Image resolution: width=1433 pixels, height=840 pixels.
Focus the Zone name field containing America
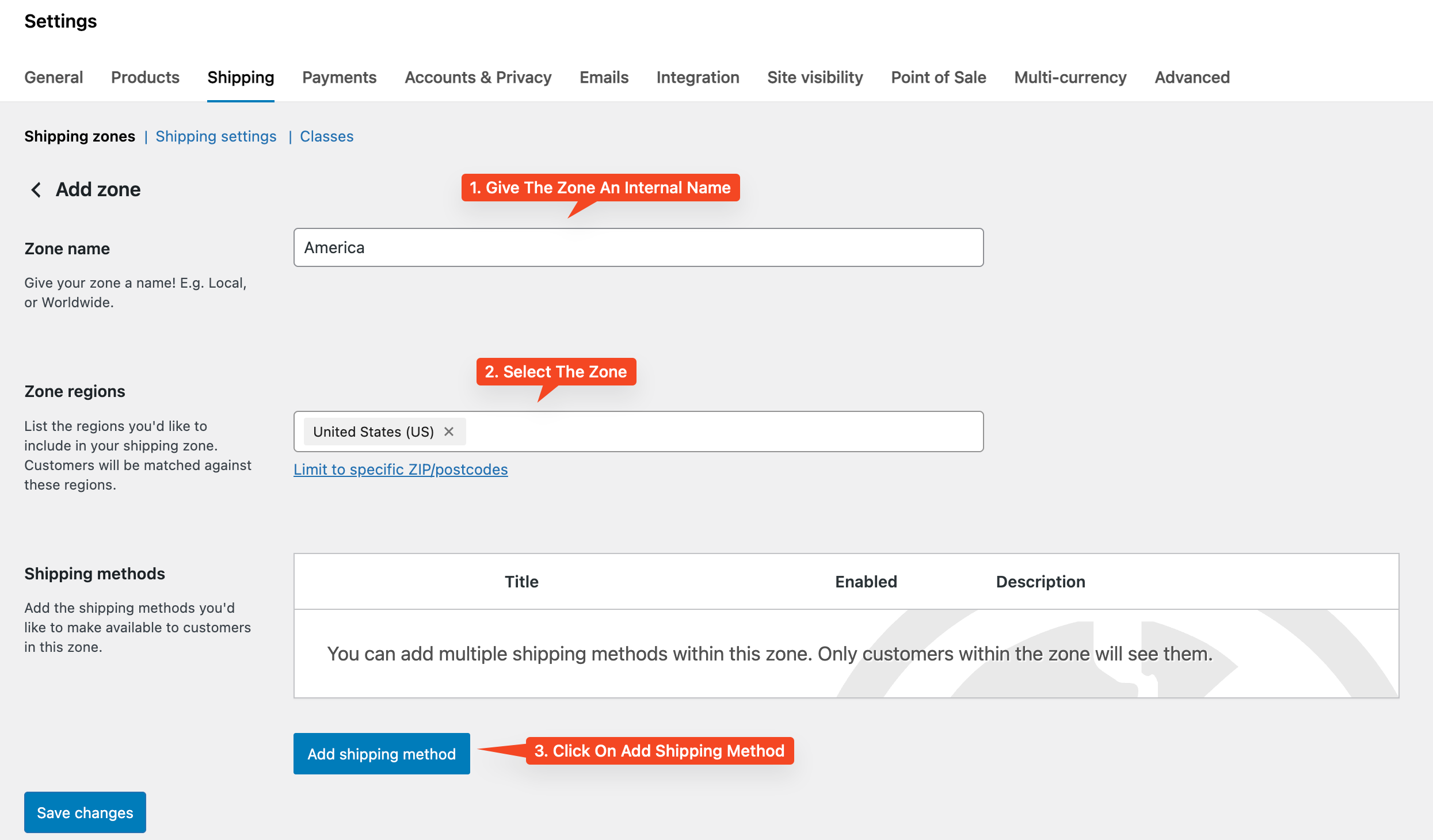(x=638, y=247)
